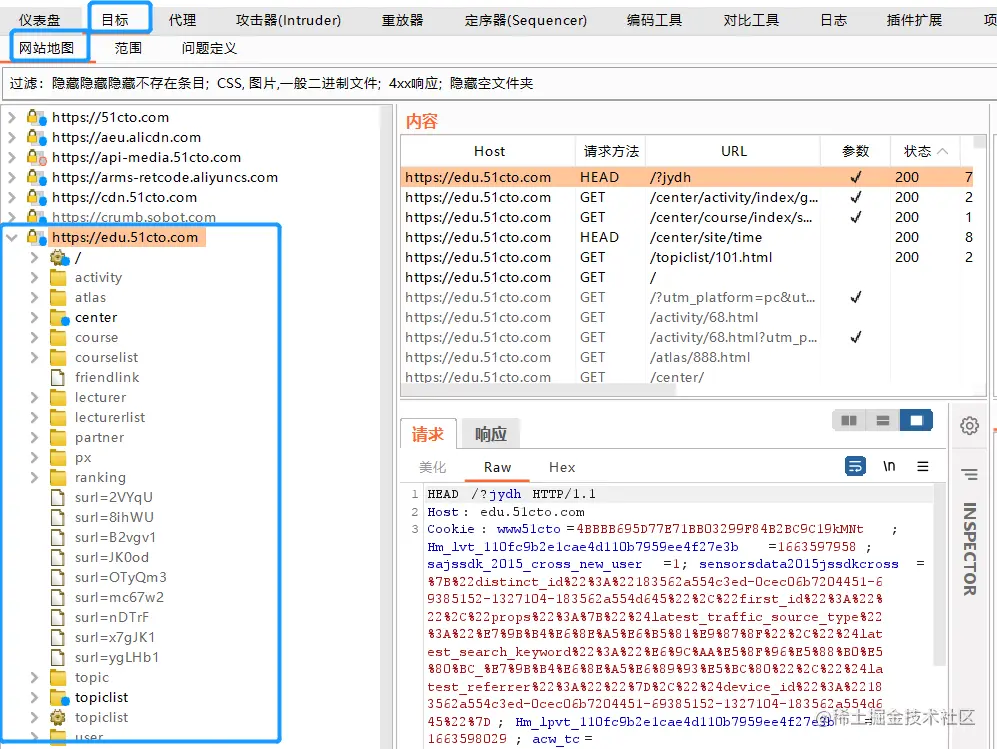997x749 pixels.
Task: Expand the courselist folder
Action: [34, 357]
